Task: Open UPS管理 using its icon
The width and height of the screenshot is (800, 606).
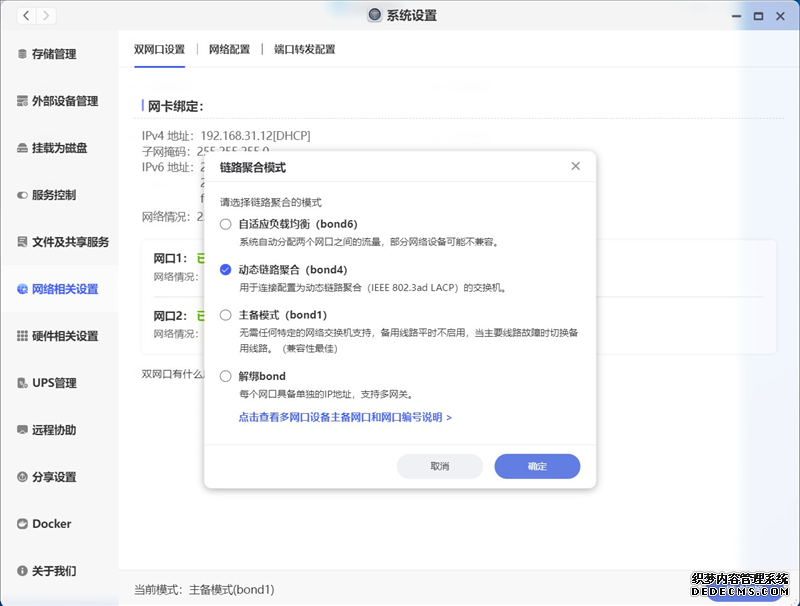Action: point(22,383)
